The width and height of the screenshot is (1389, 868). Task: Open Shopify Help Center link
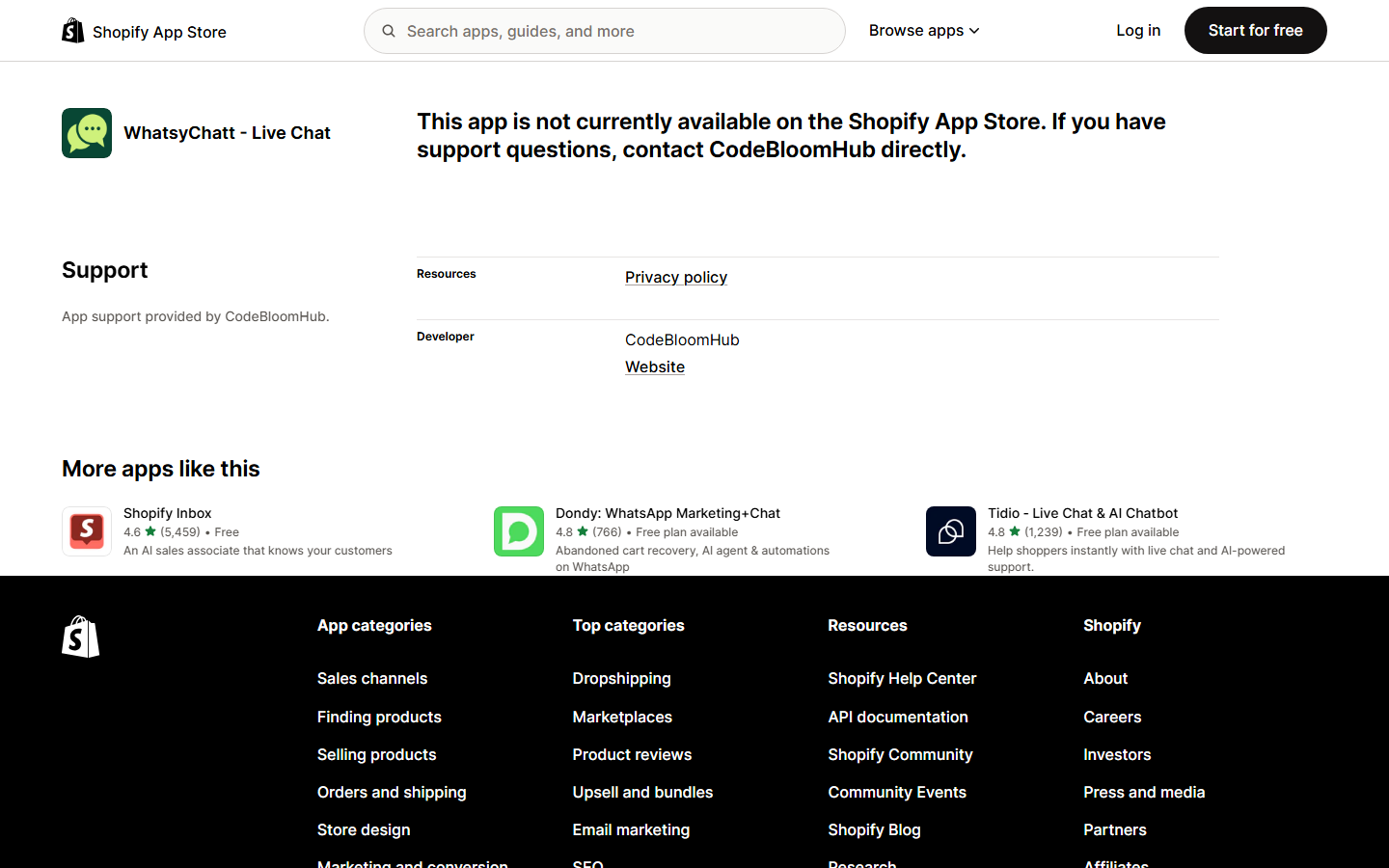pos(902,678)
